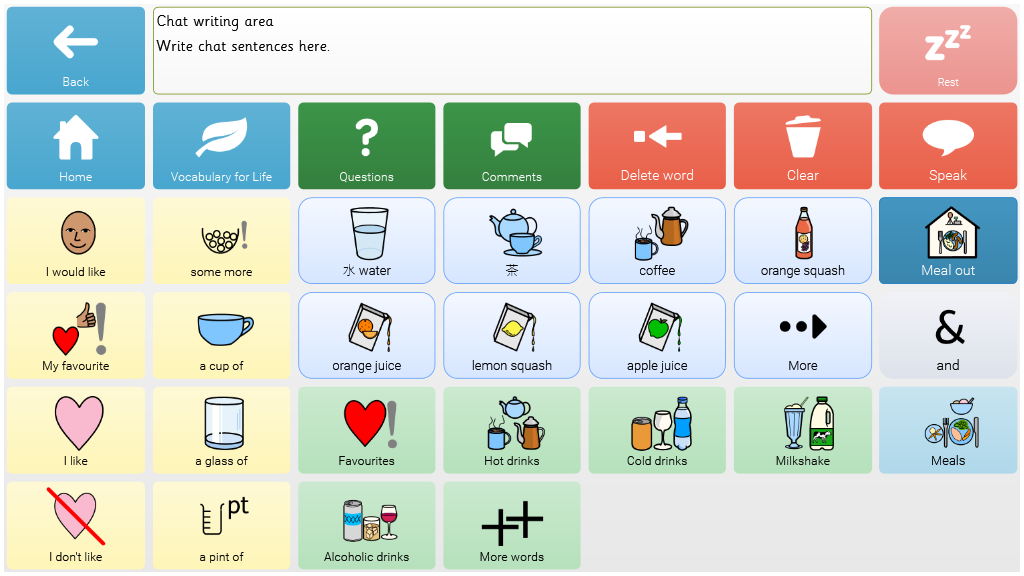
Task: Open the Cold drinks category
Action: point(657,430)
